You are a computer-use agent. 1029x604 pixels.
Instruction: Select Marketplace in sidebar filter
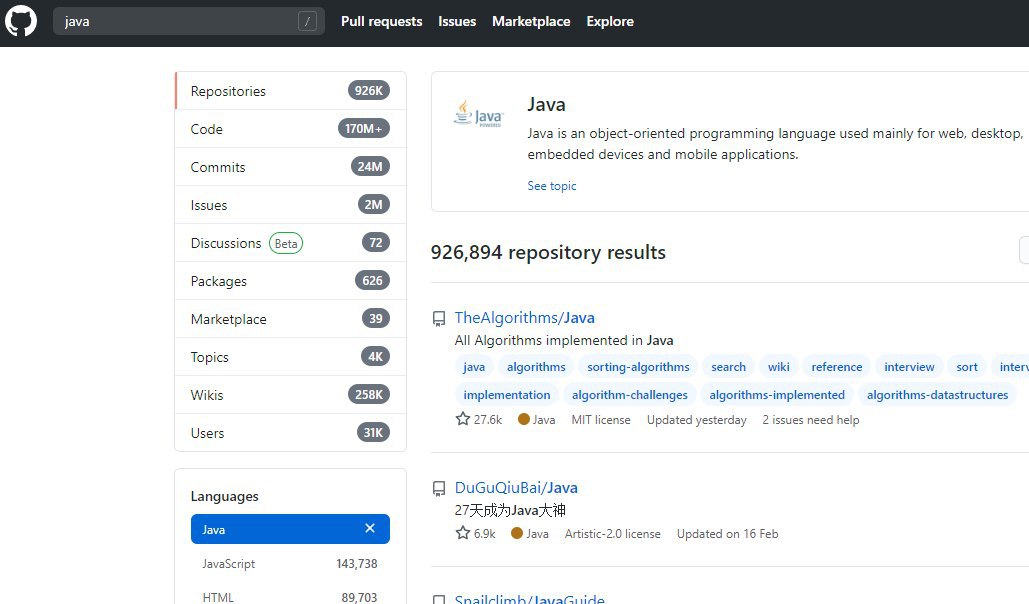291,319
